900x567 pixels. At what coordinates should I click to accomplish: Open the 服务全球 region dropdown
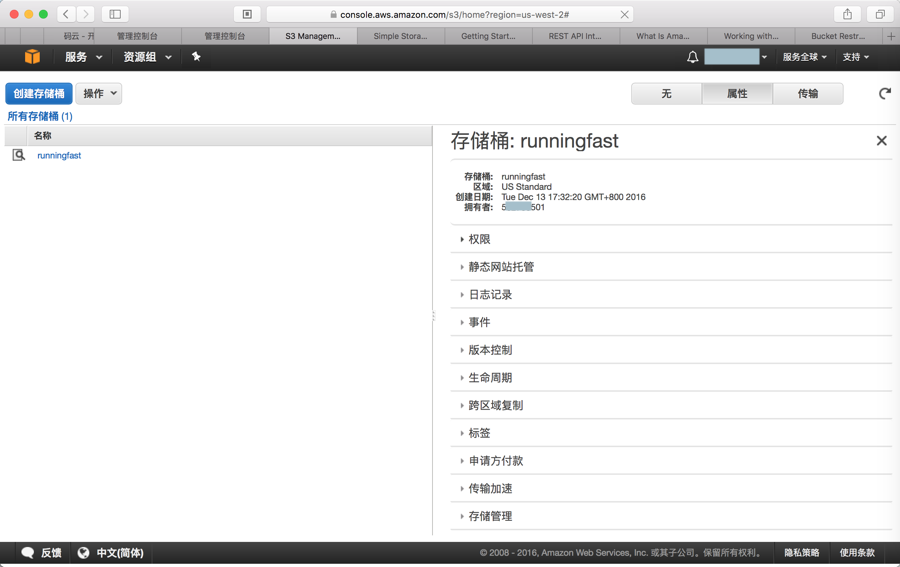[x=805, y=57]
